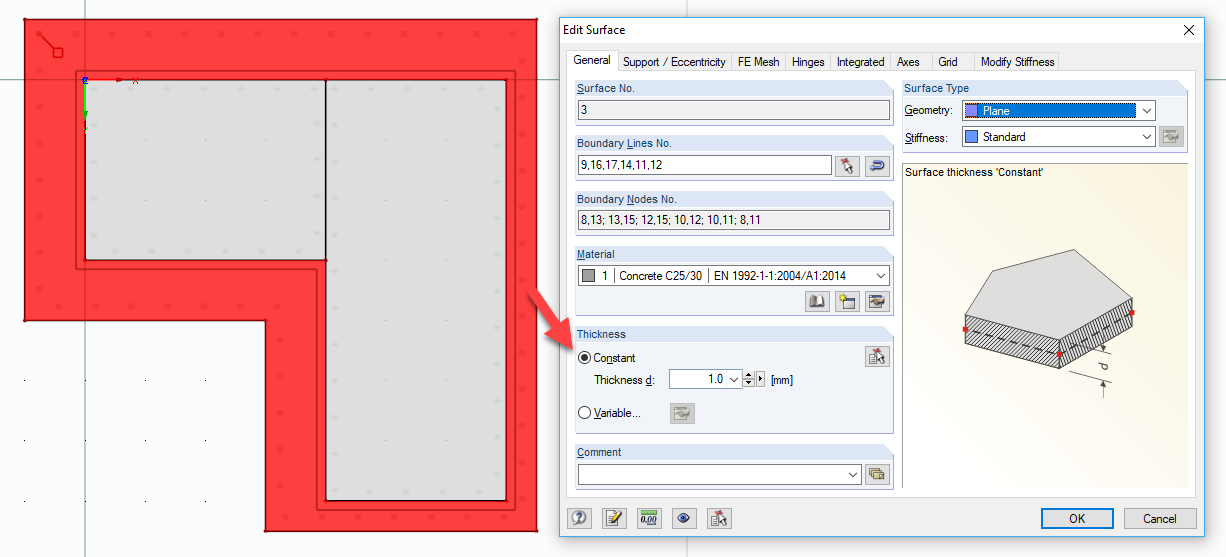Click the edit stiffness type icon
Screen dimensions: 1226x557
point(1172,137)
